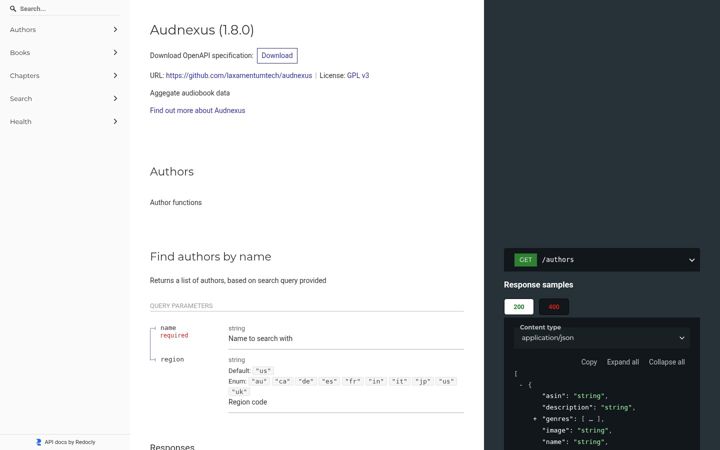Open the Authors sidebar section

click(65, 29)
